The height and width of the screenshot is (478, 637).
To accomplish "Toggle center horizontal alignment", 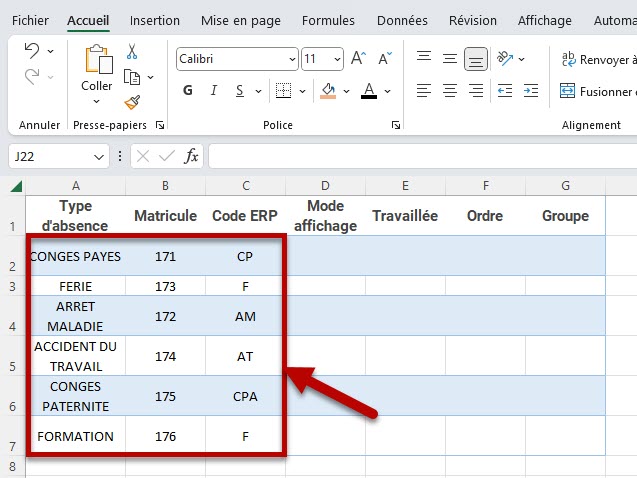I will (x=450, y=91).
